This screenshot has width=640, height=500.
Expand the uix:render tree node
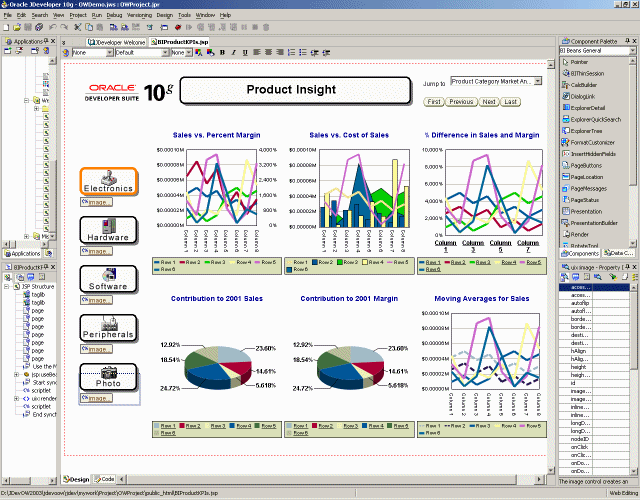pos(16,398)
